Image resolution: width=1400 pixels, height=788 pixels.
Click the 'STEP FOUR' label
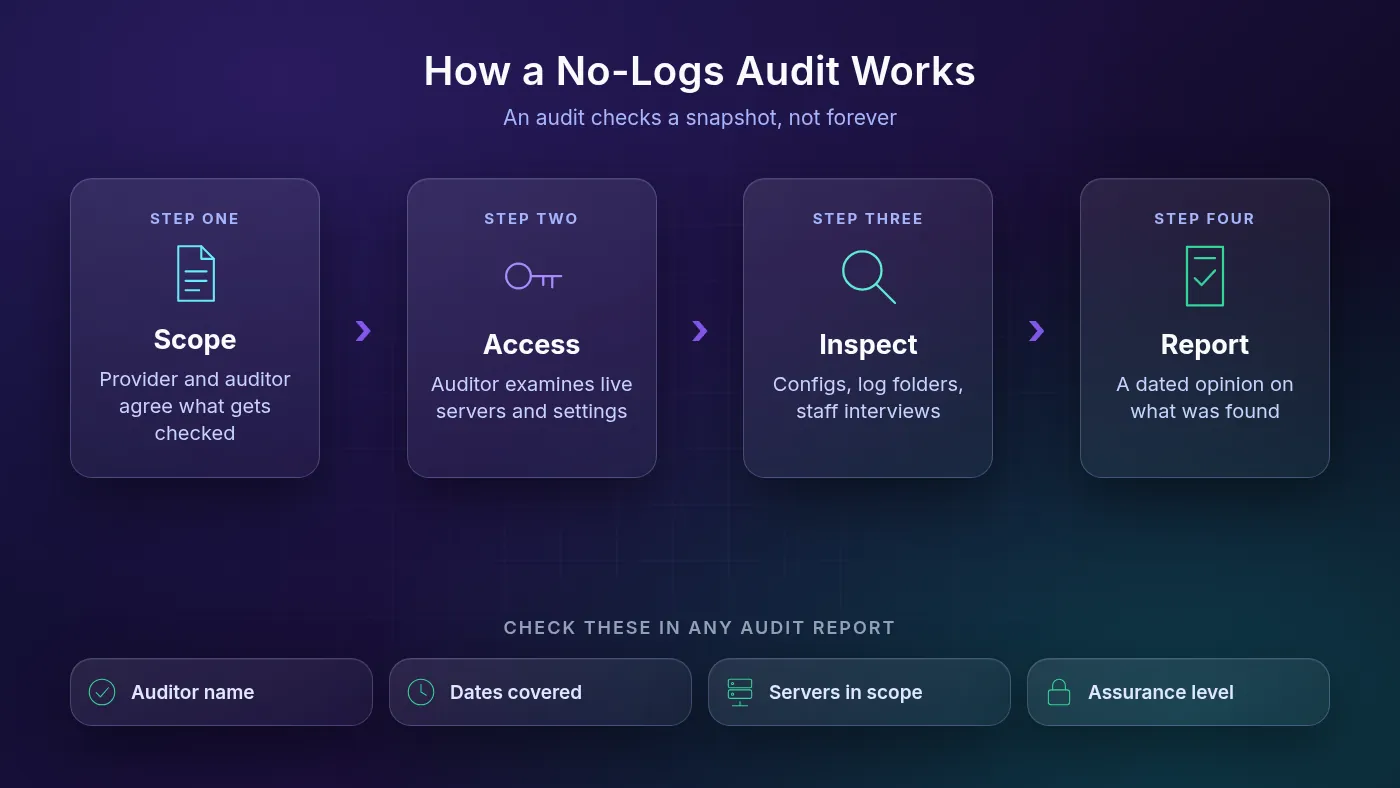[1205, 219]
